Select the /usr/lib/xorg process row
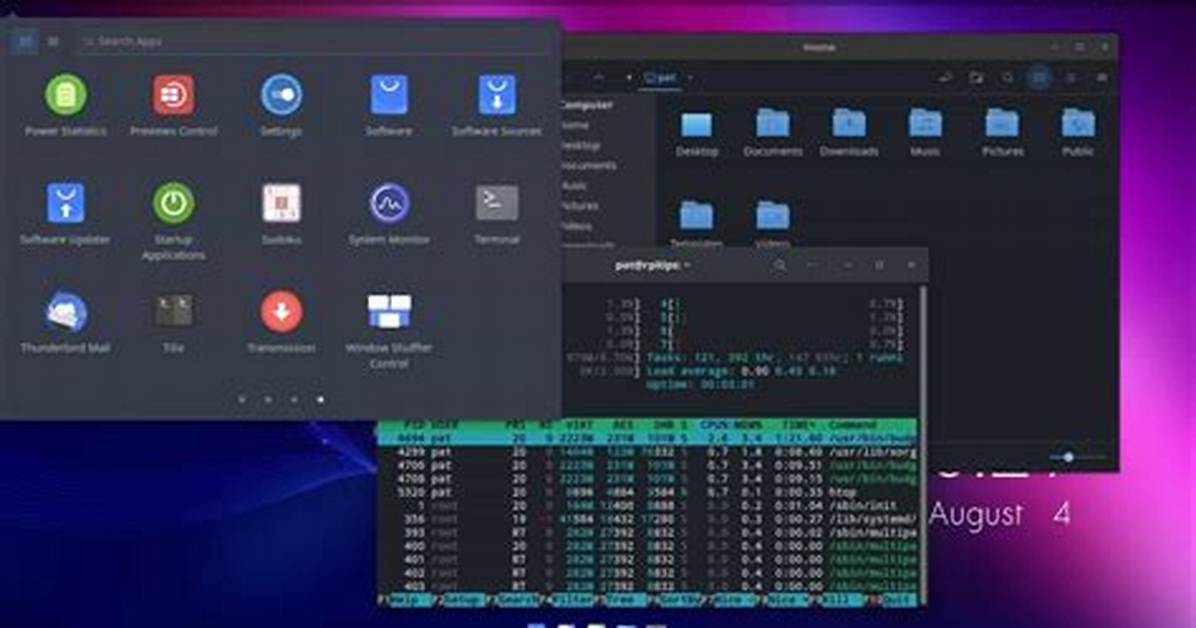Viewport: 1196px width, 628px height. [x=648, y=452]
